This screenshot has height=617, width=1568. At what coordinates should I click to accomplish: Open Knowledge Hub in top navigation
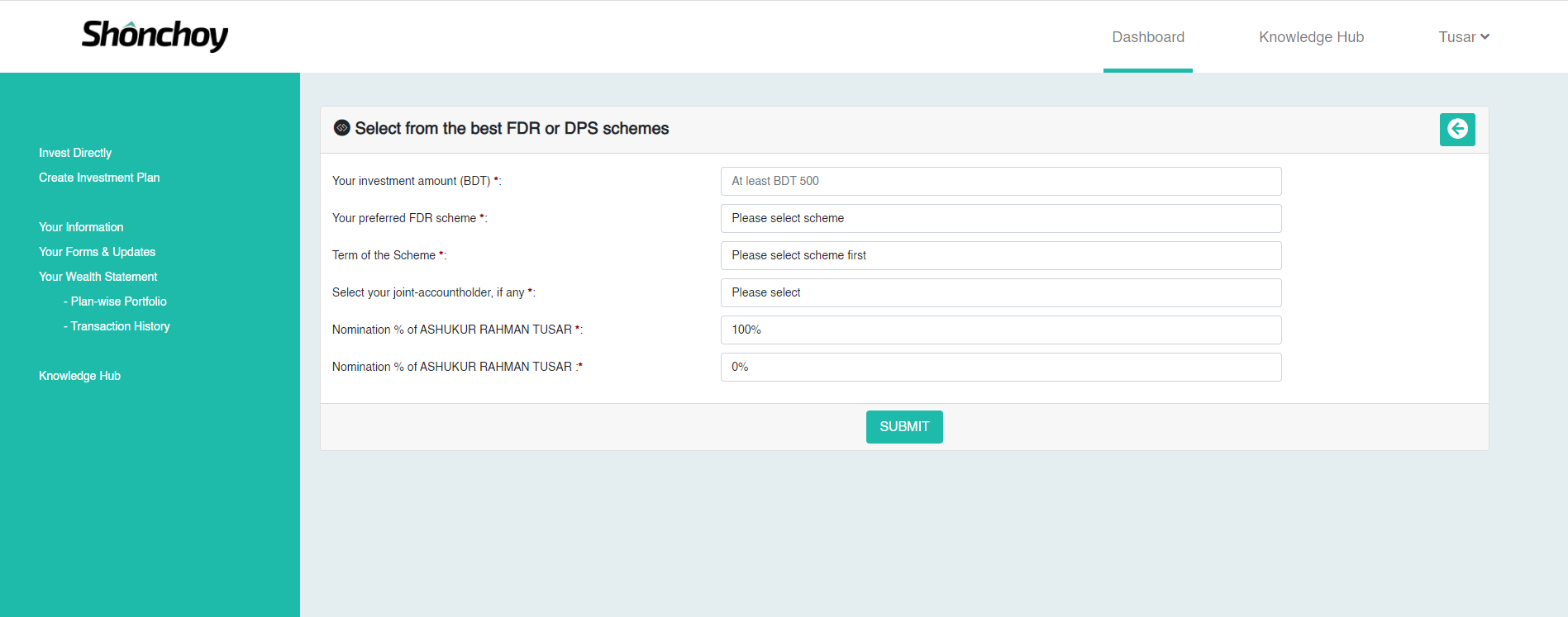click(x=1311, y=37)
